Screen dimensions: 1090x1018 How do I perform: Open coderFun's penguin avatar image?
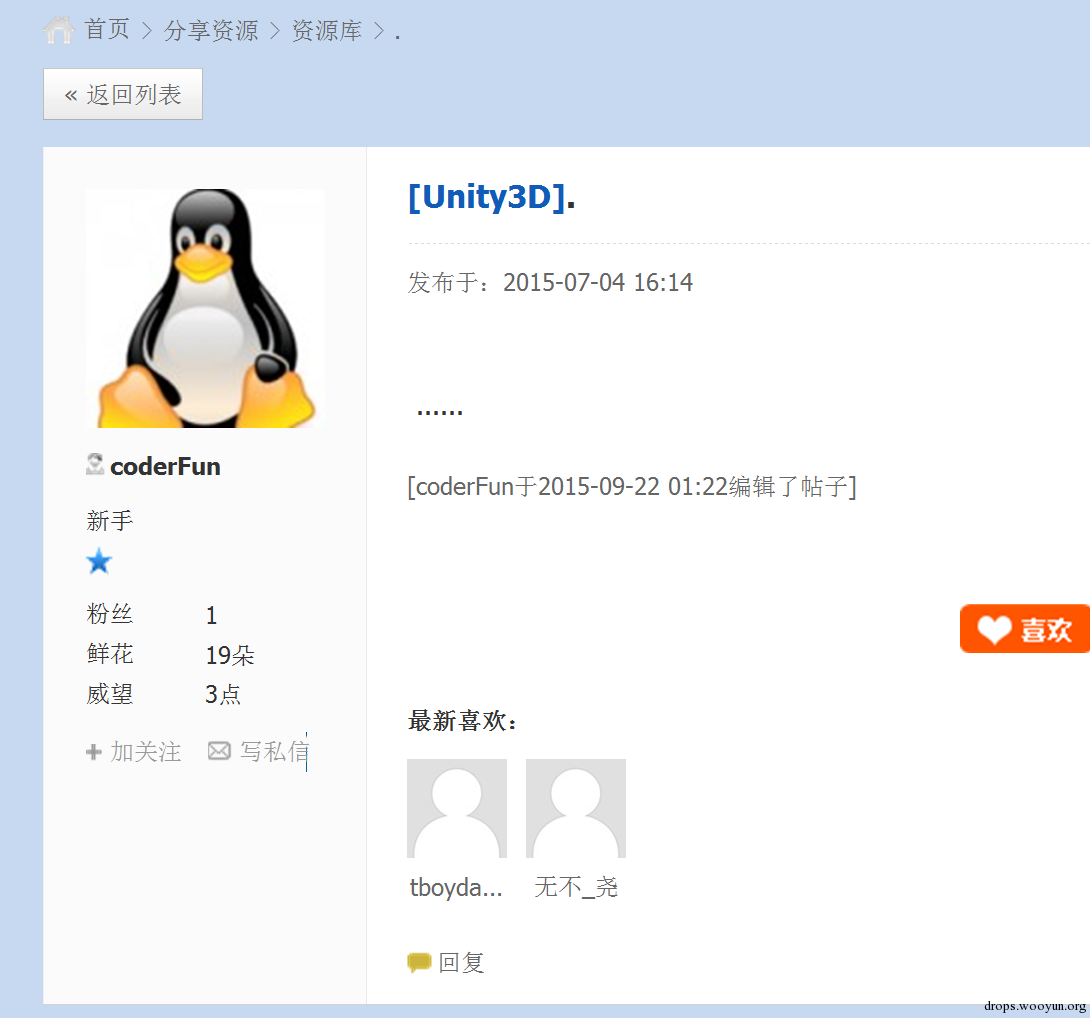206,308
